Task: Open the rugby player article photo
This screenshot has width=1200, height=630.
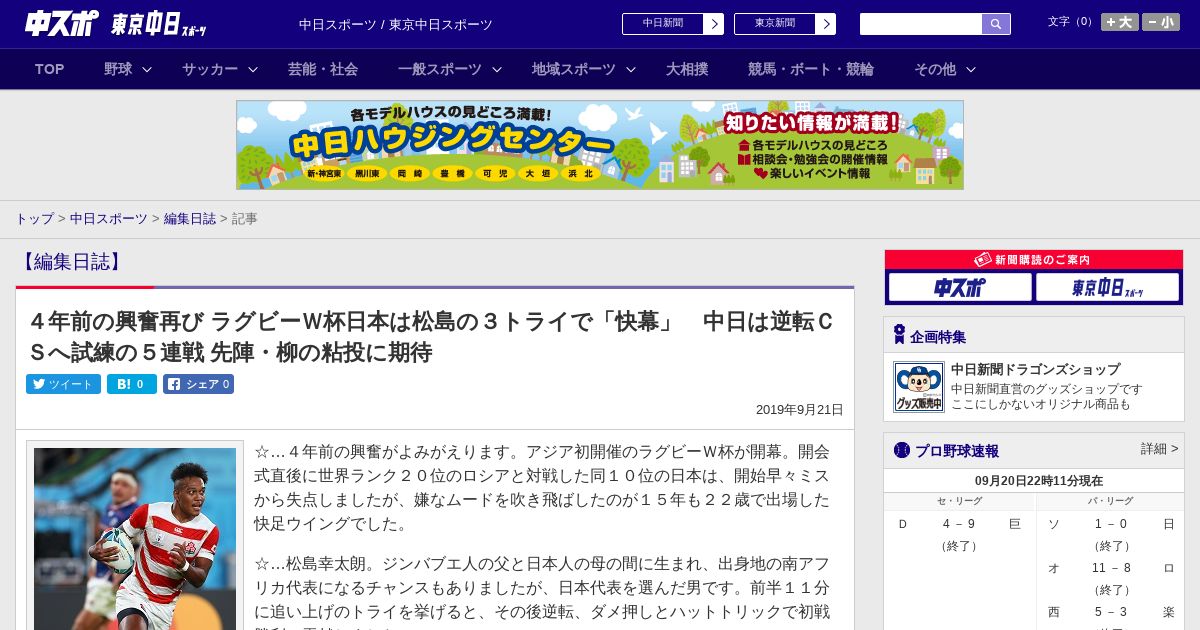Action: pos(135,538)
